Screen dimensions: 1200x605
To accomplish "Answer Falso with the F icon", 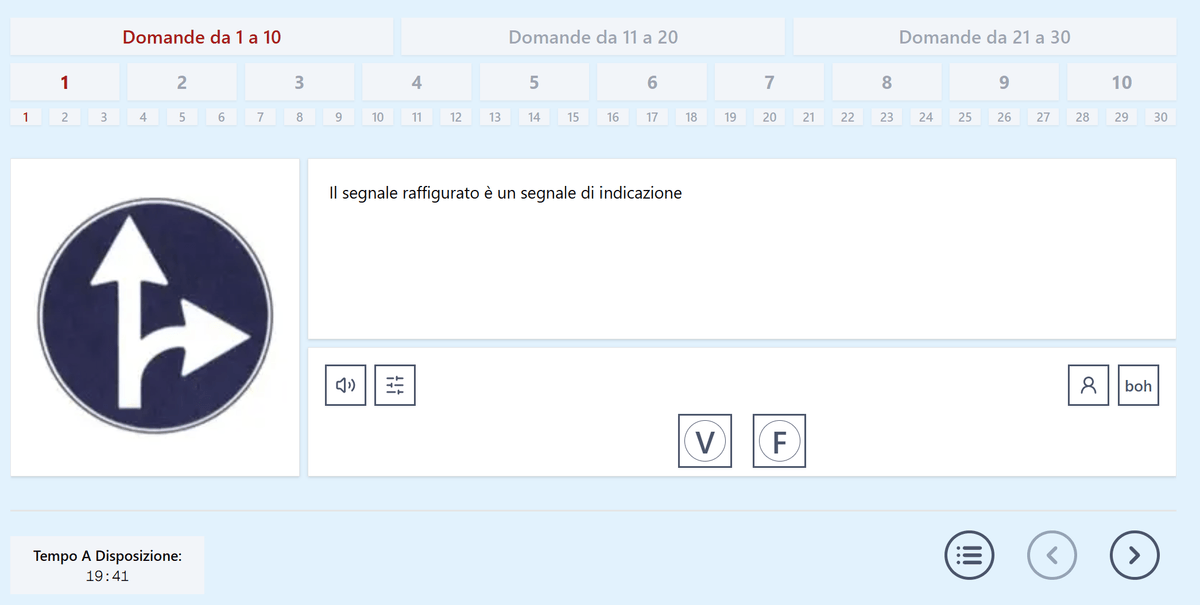I will pyautogui.click(x=779, y=440).
